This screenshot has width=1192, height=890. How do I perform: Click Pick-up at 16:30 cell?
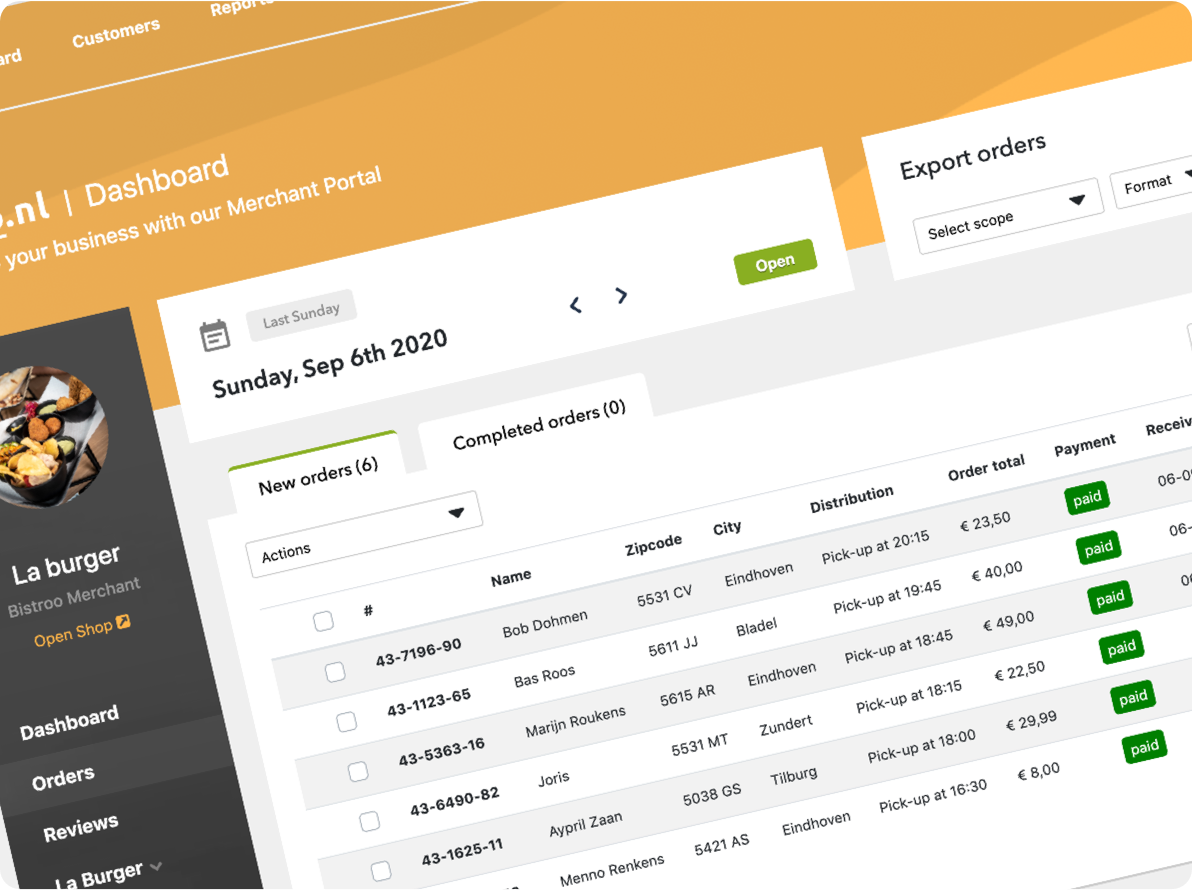point(933,795)
